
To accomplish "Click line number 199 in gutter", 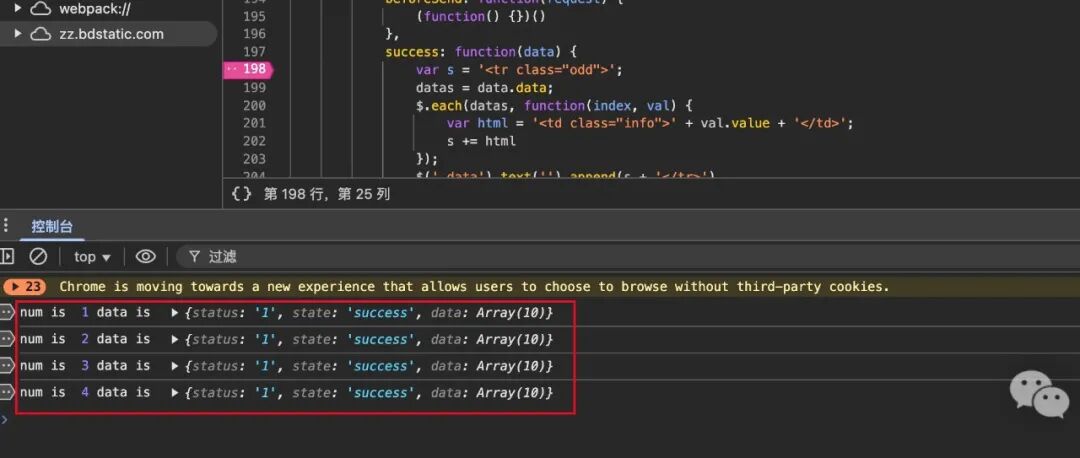I will coord(254,87).
